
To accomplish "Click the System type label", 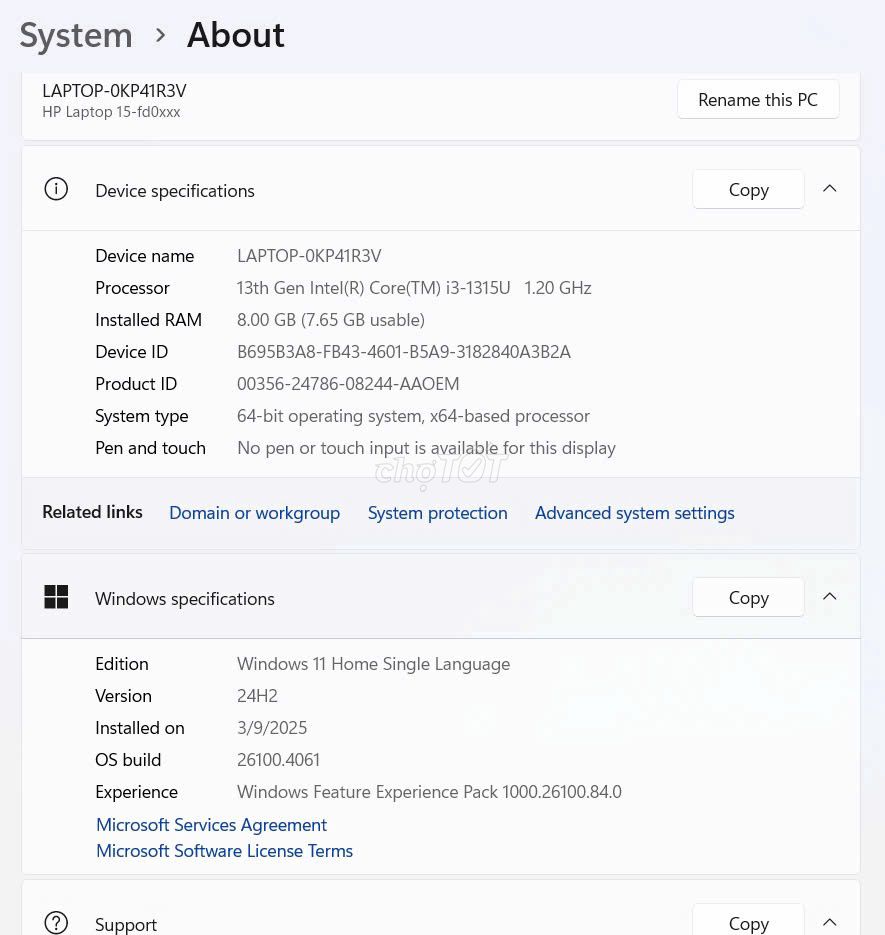I will point(142,416).
